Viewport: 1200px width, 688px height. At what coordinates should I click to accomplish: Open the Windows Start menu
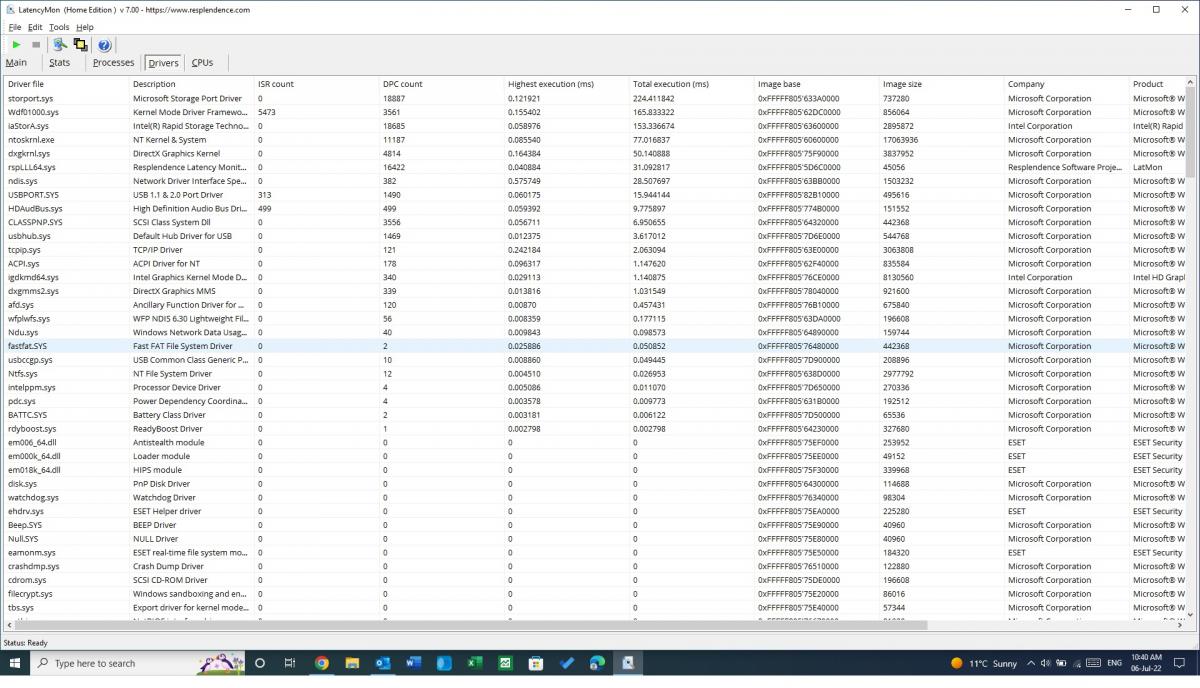(15, 663)
